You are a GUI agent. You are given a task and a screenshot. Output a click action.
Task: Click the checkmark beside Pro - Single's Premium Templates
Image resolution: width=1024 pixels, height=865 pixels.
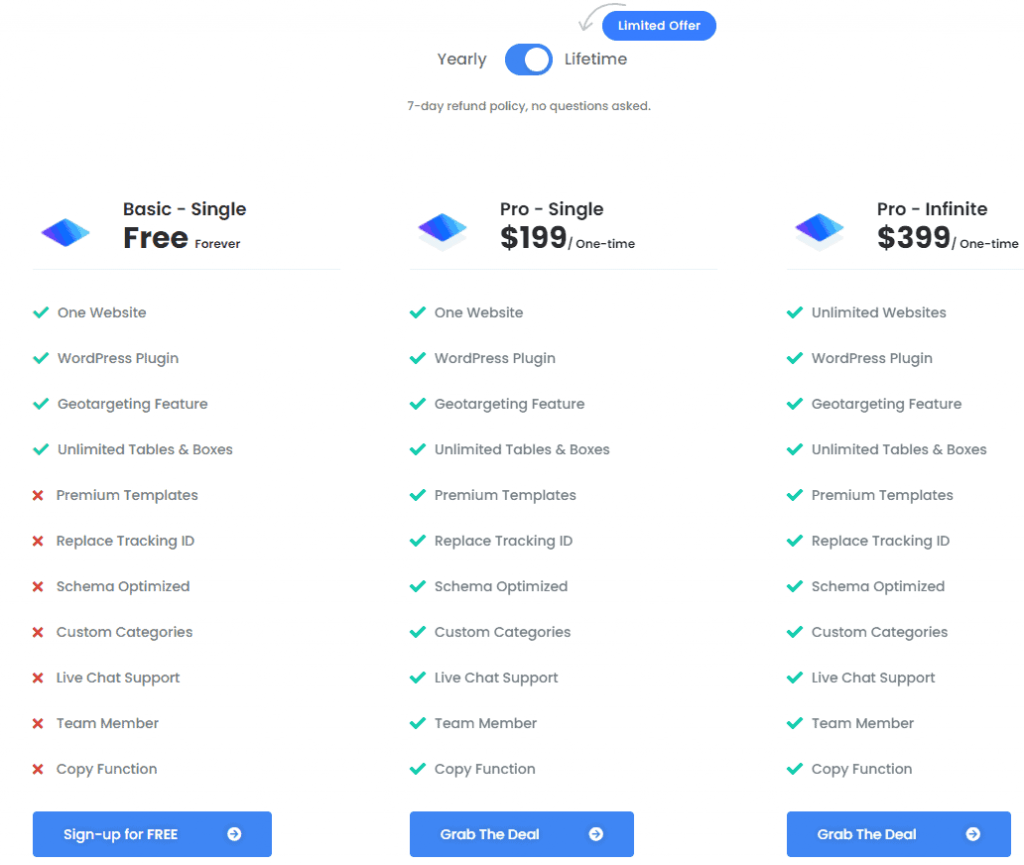pos(417,495)
